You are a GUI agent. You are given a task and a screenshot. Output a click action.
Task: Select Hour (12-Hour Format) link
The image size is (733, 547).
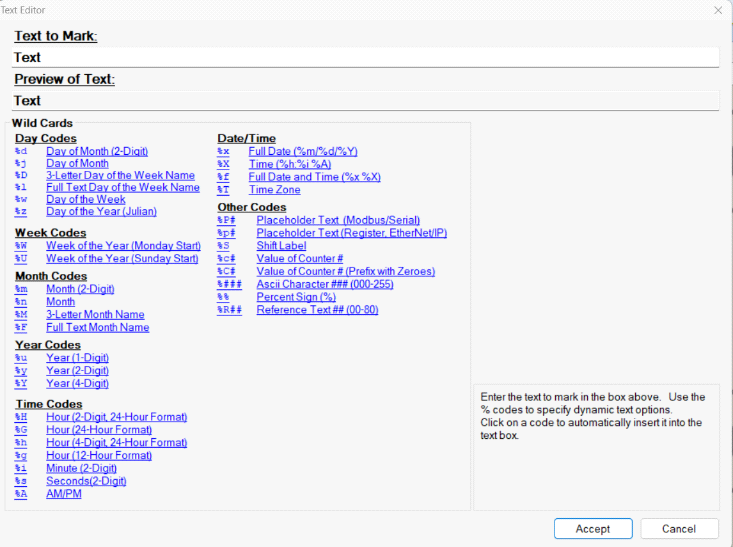coord(99,455)
